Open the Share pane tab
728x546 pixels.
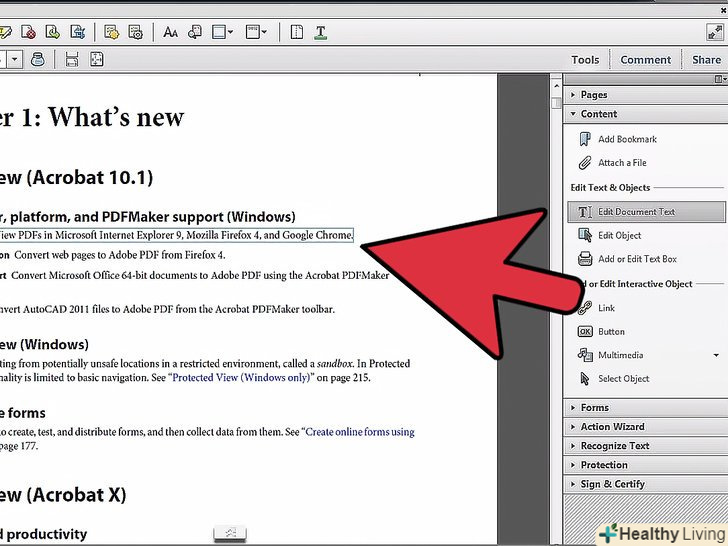(706, 59)
